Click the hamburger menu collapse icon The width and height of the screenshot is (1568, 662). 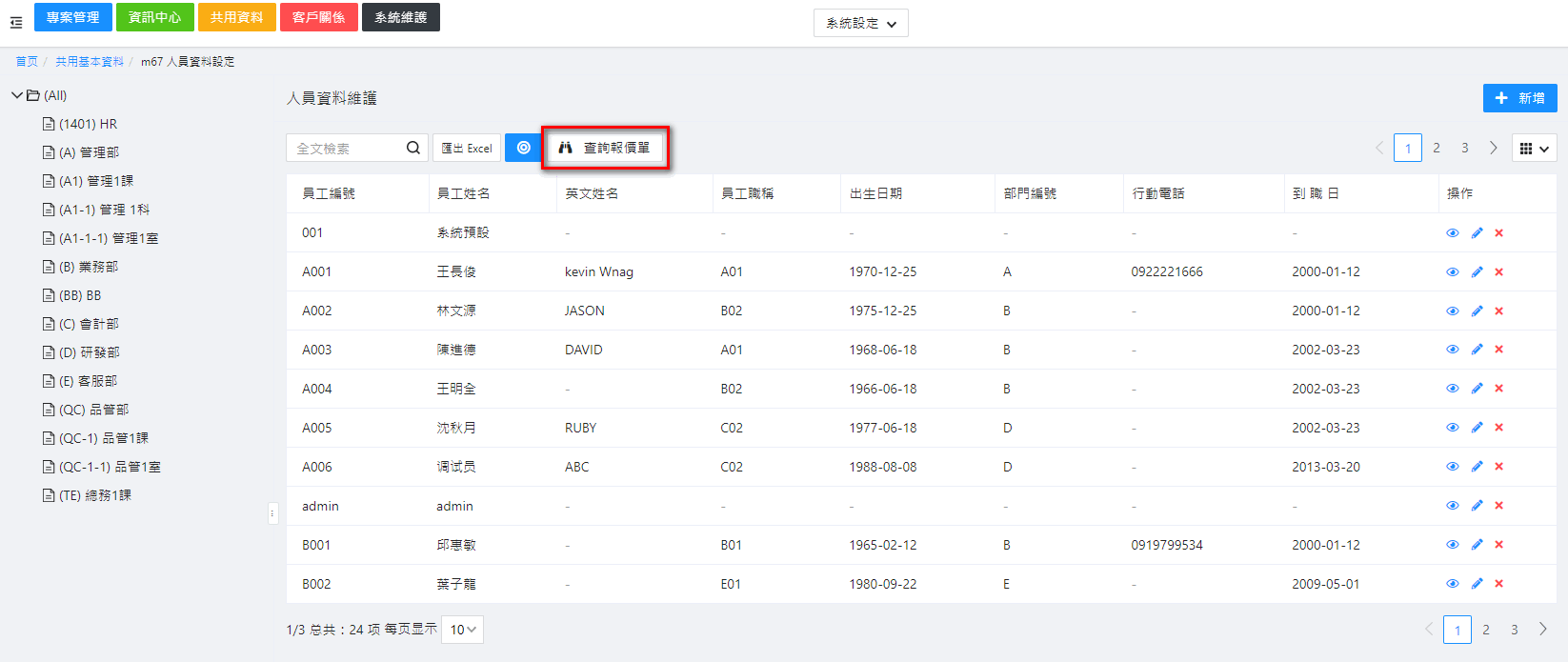pos(16,22)
